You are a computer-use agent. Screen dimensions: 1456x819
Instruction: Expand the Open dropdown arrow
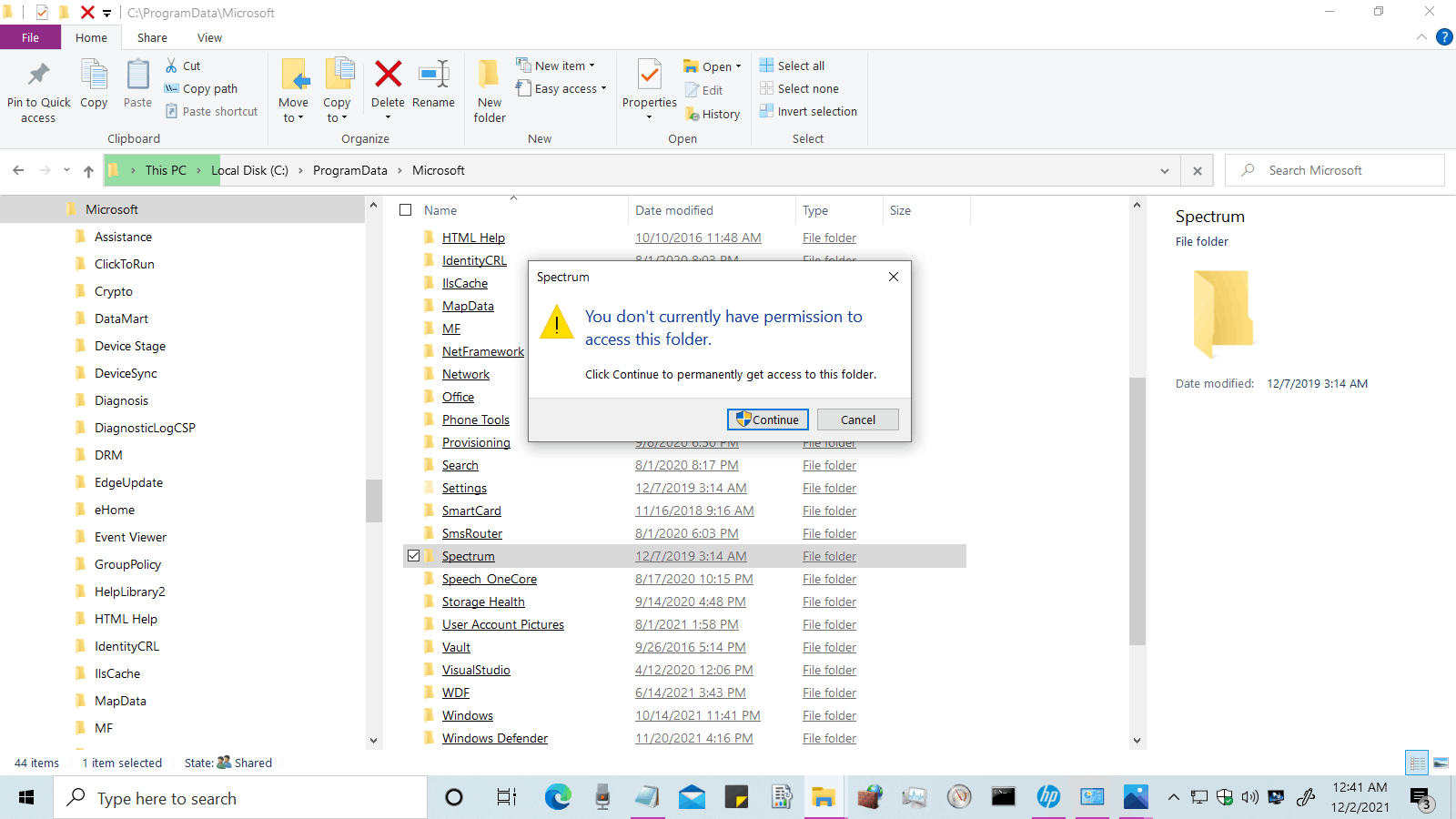point(738,66)
